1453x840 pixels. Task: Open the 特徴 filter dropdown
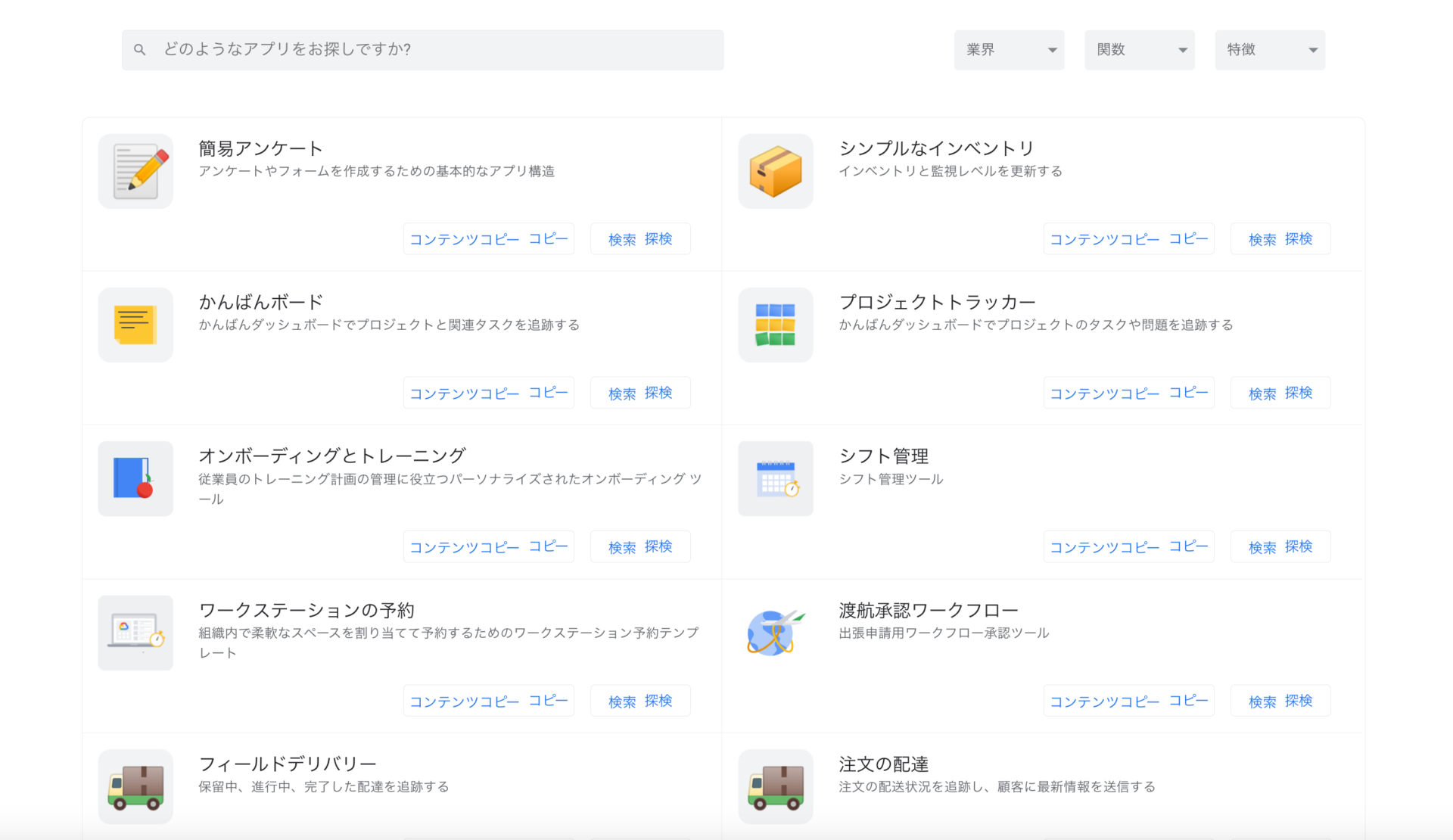pyautogui.click(x=1270, y=49)
